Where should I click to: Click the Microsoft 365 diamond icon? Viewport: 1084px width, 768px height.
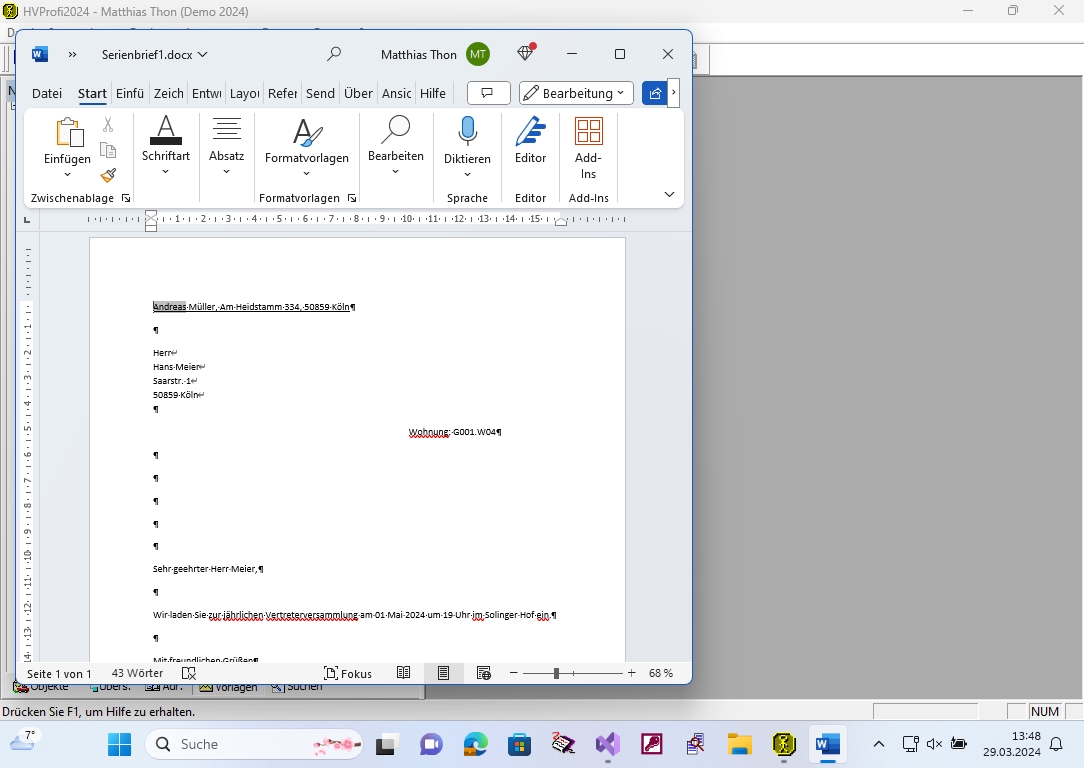(x=525, y=53)
